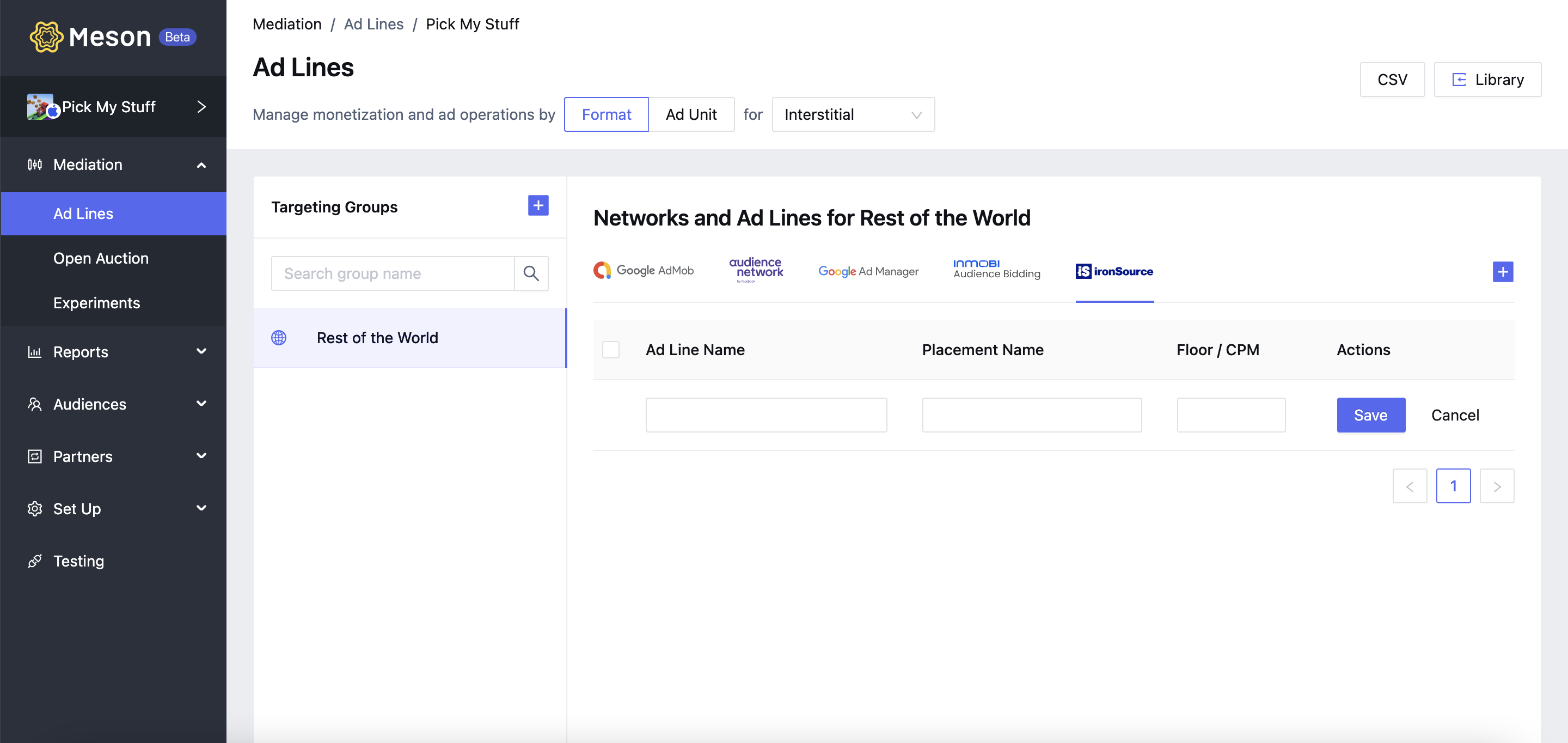The width and height of the screenshot is (1568, 743).
Task: Click the Audiences people icon
Action: tap(35, 404)
